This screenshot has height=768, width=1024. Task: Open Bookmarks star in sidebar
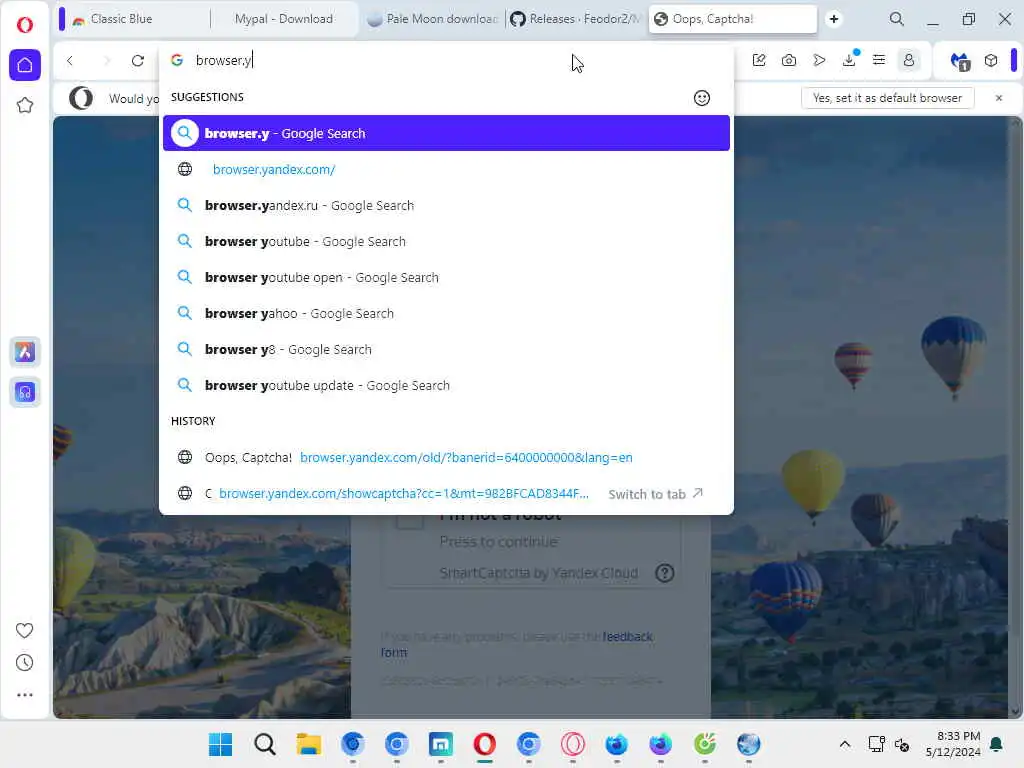(25, 105)
